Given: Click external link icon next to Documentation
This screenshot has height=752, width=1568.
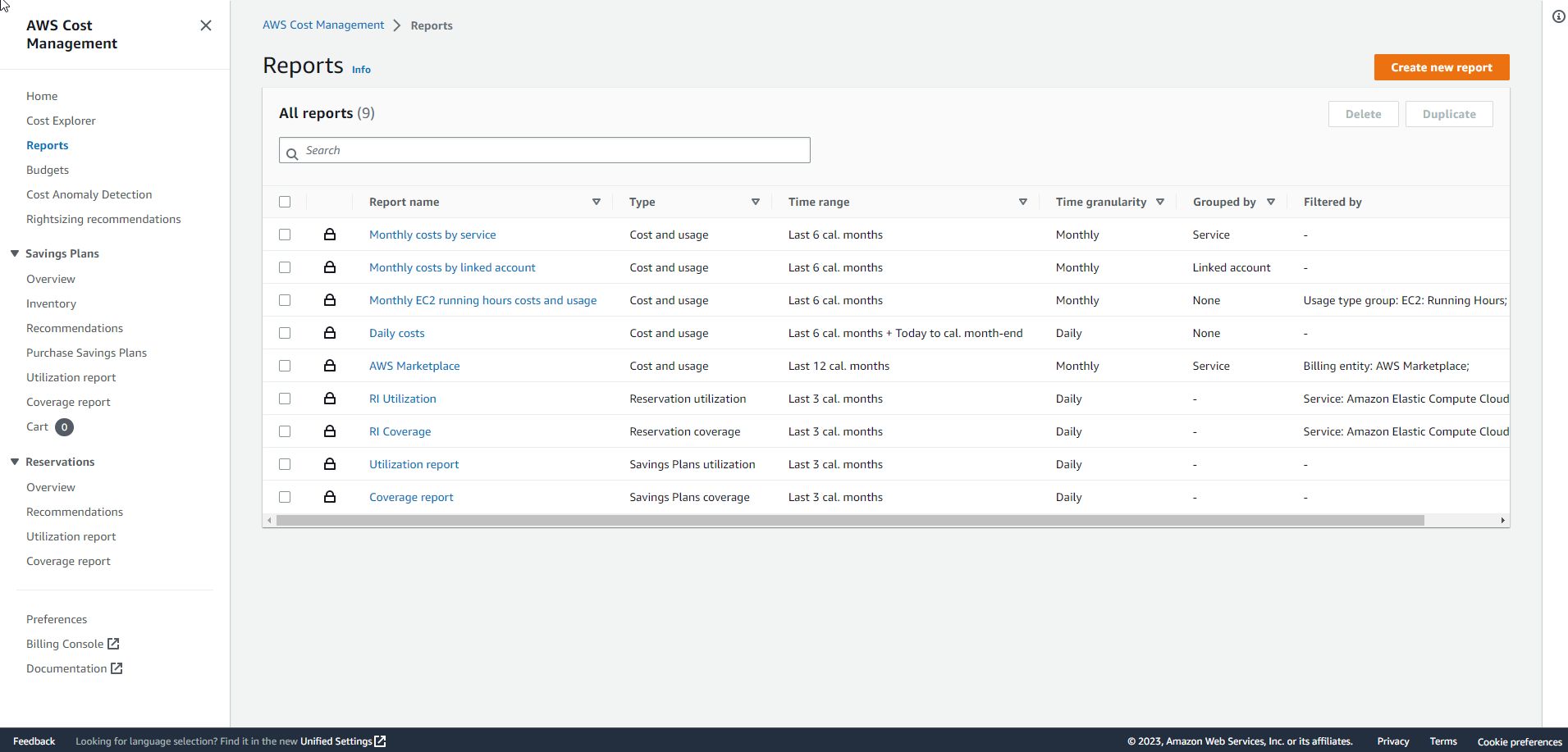Looking at the screenshot, I should [117, 668].
